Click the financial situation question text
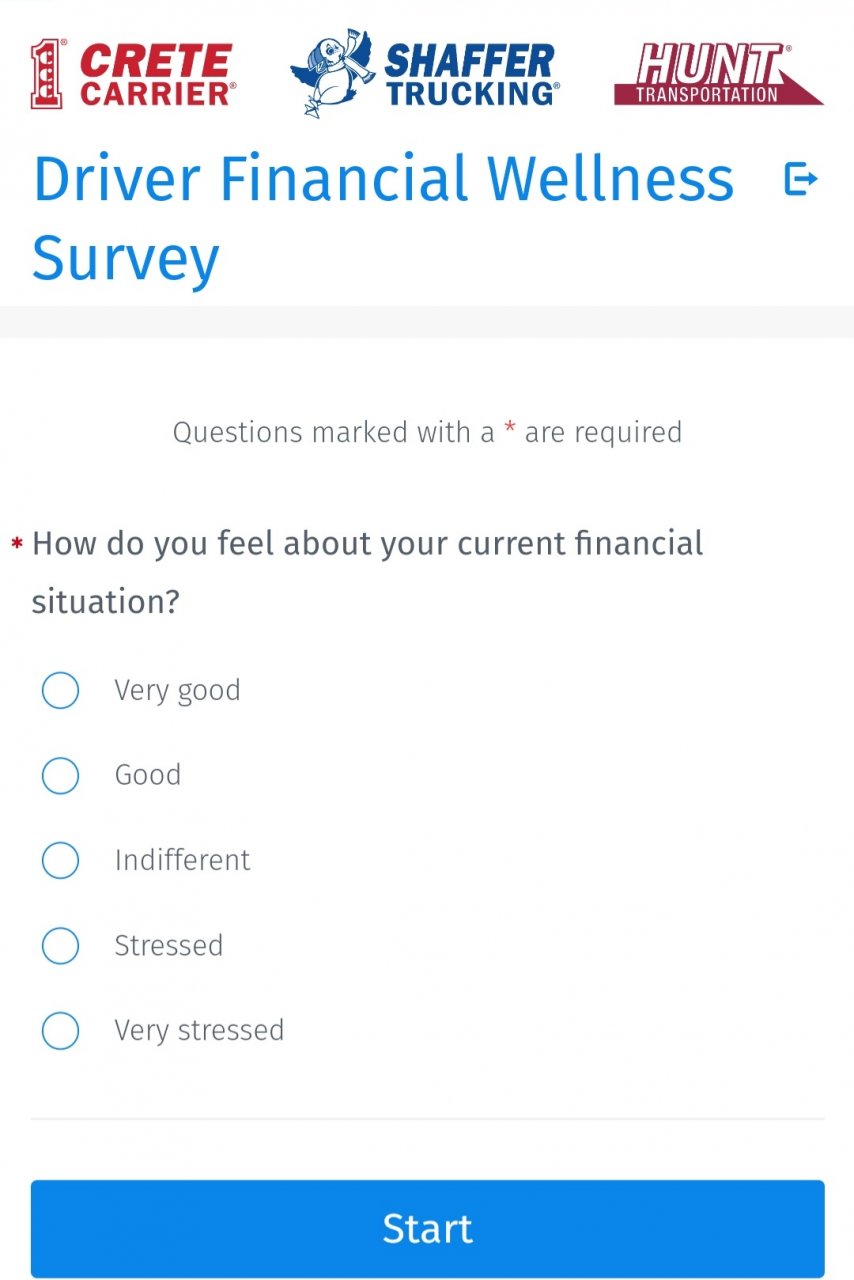 point(367,572)
